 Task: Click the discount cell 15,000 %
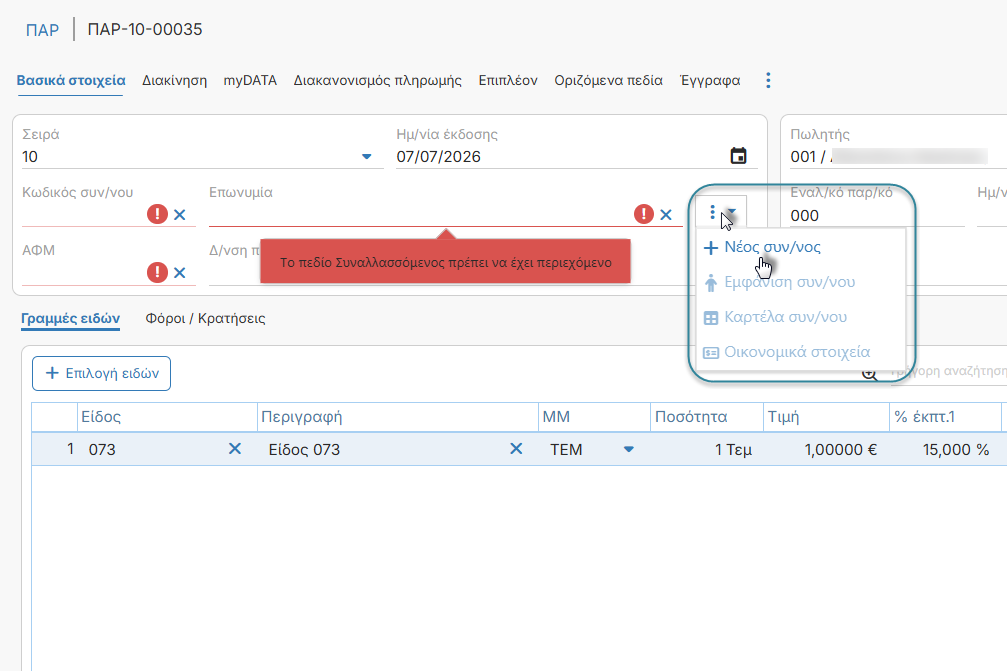point(945,449)
